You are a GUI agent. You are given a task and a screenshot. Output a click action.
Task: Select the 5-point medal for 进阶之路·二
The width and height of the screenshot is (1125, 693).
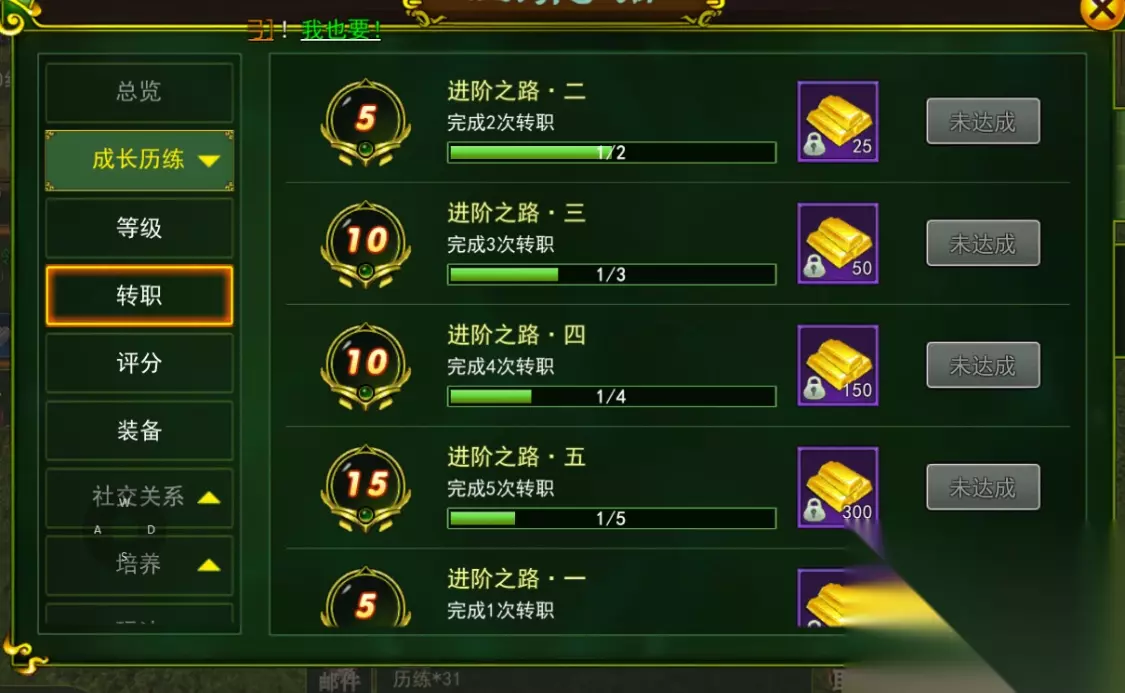(365, 122)
